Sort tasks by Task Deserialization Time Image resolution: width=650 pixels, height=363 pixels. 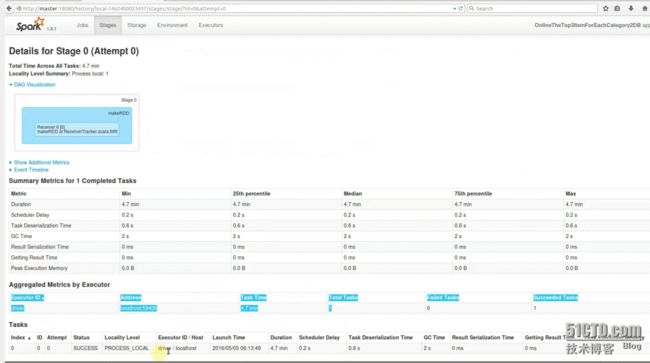point(381,338)
